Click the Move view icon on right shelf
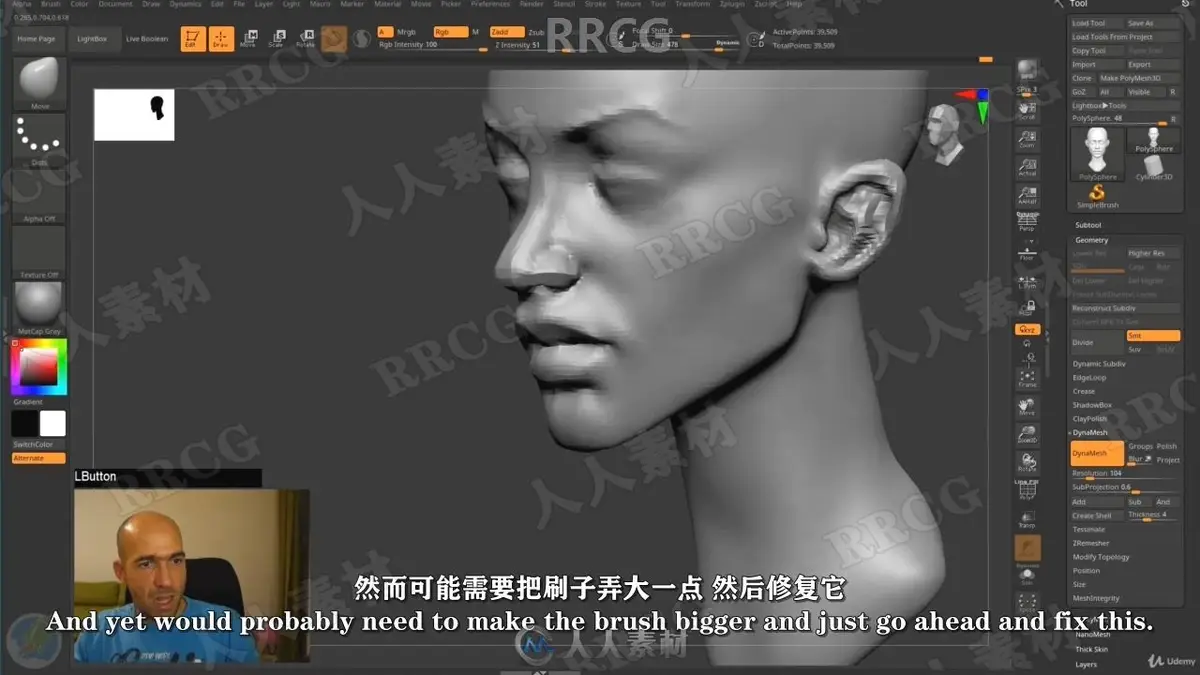This screenshot has width=1200, height=675. click(1027, 405)
